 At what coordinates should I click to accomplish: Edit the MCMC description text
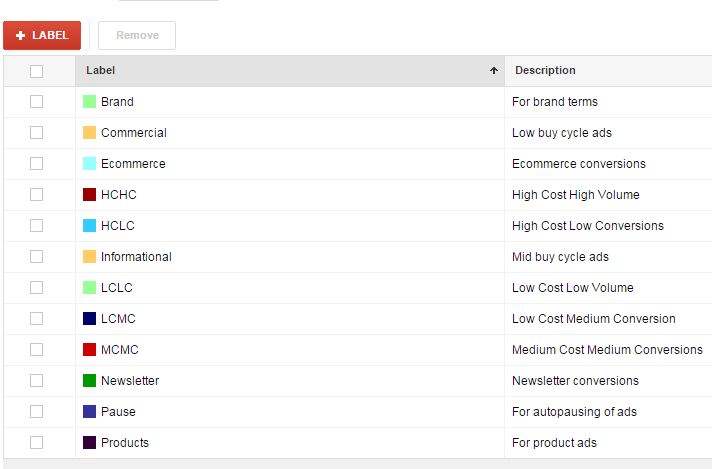click(607, 350)
